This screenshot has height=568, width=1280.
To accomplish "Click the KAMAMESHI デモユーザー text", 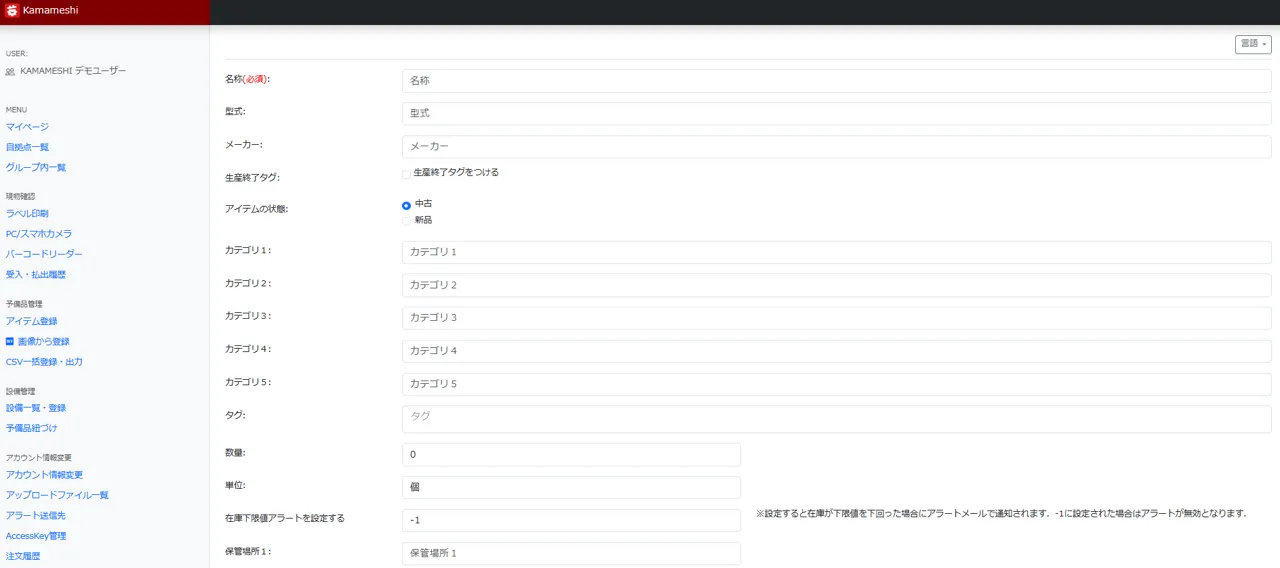I will coord(73,71).
